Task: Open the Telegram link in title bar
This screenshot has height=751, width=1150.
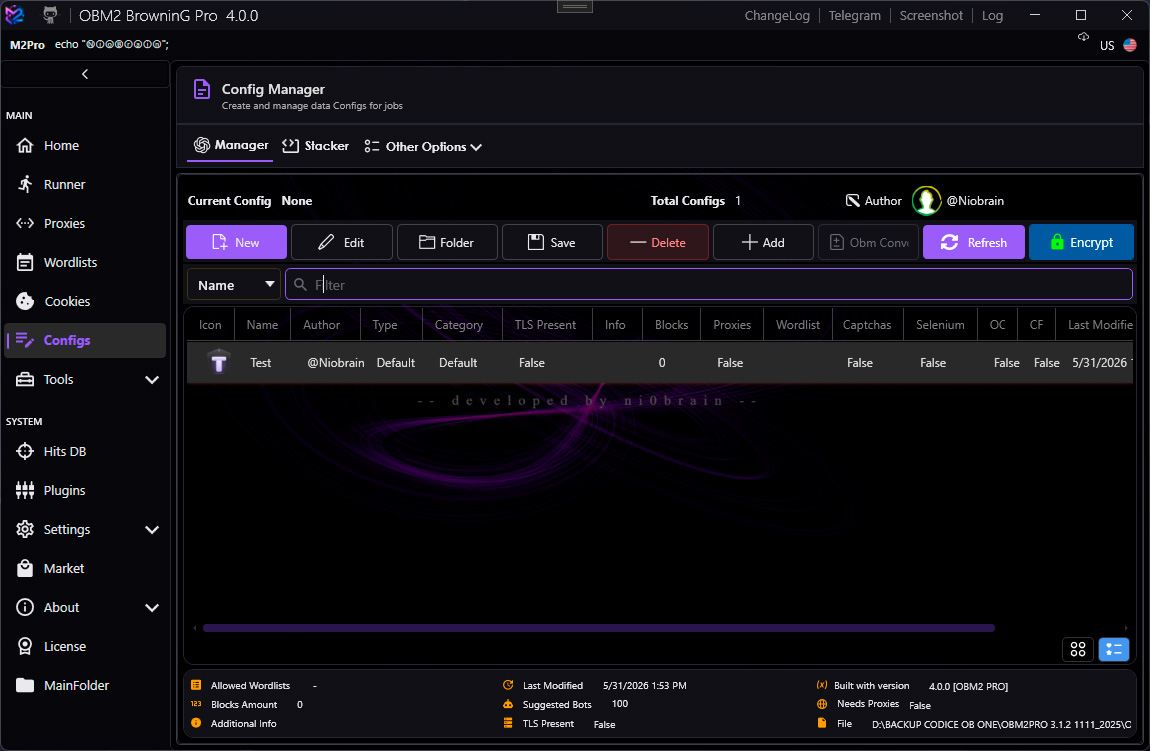Action: tap(854, 15)
